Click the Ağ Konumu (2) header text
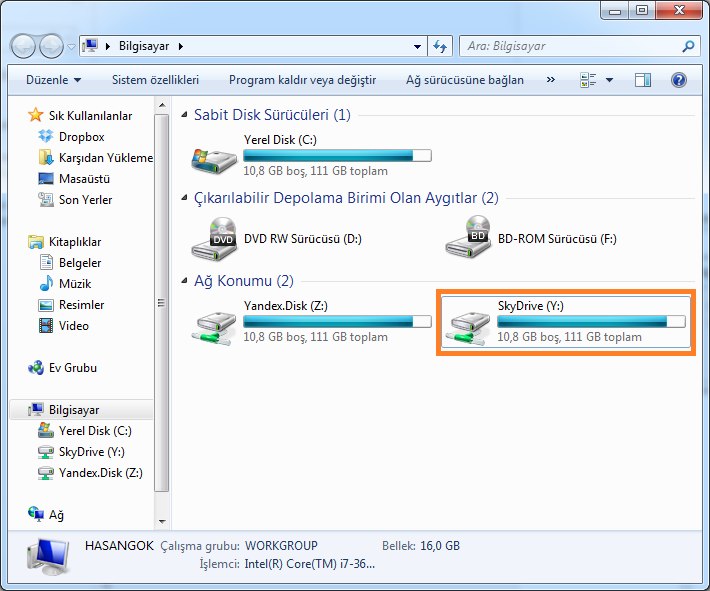 pos(244,281)
